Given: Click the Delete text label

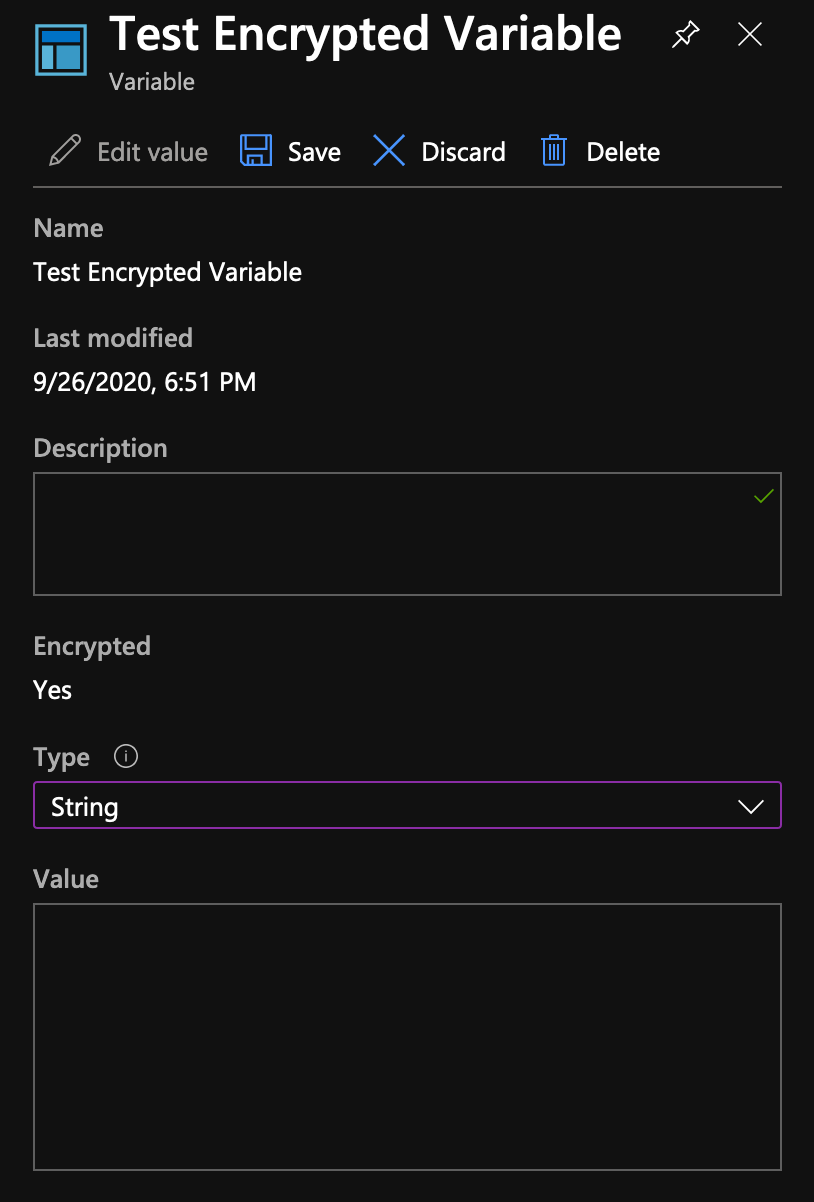Looking at the screenshot, I should [623, 152].
